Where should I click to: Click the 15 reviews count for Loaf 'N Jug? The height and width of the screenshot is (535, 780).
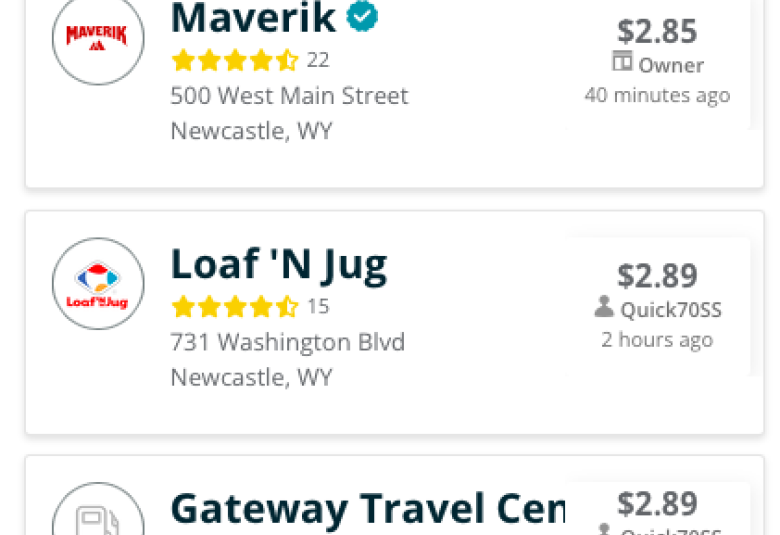[318, 307]
